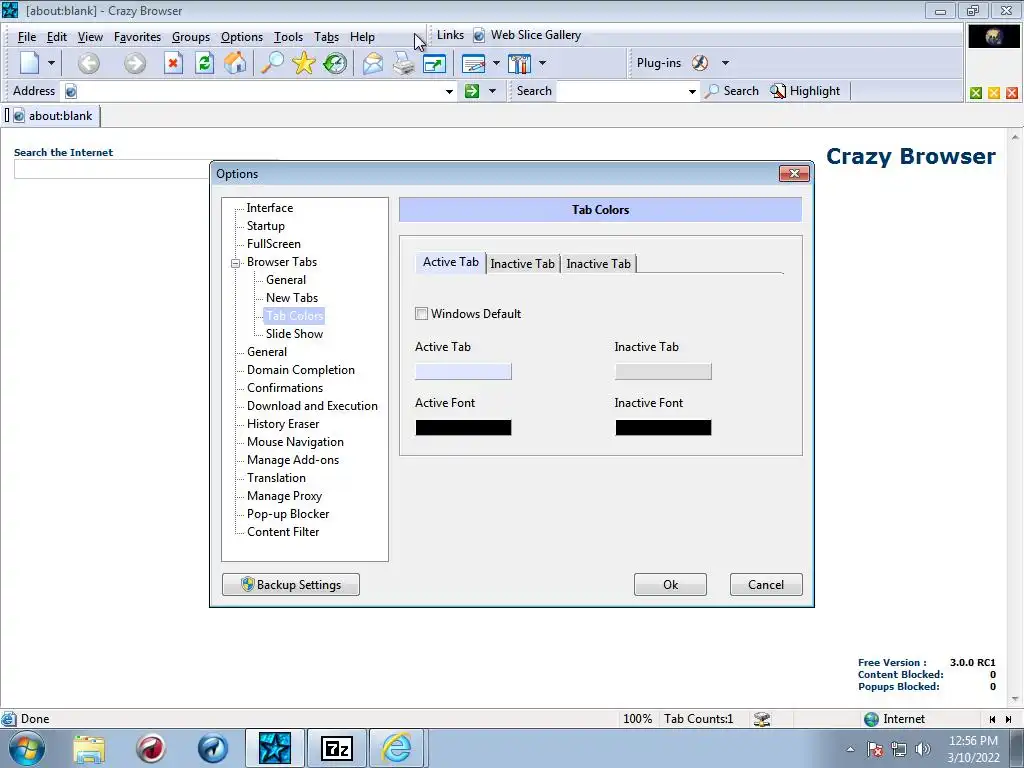Click the Mail envelope icon
The height and width of the screenshot is (768, 1024).
(x=373, y=63)
